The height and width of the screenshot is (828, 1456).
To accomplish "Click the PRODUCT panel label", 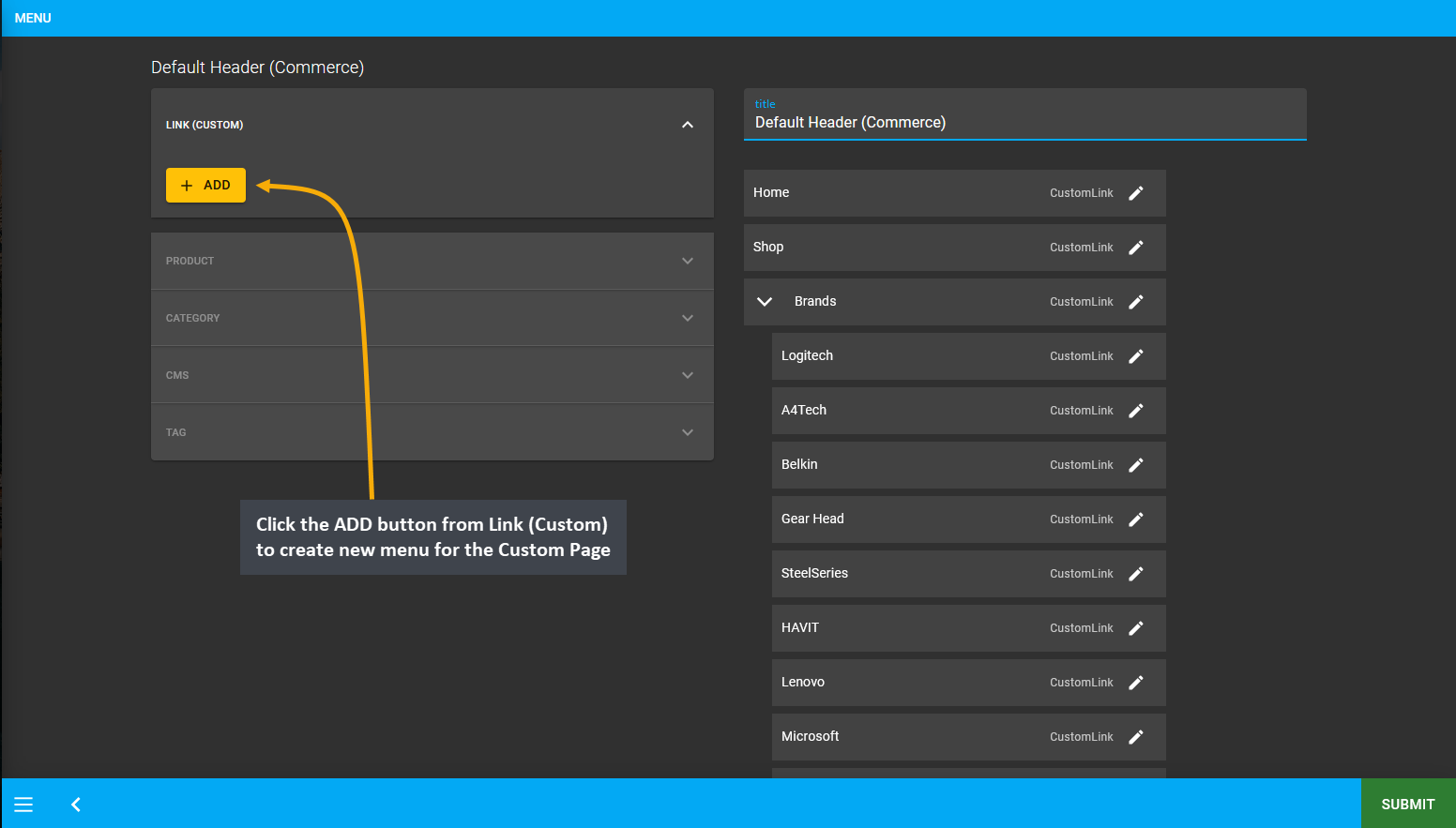I will (x=190, y=261).
